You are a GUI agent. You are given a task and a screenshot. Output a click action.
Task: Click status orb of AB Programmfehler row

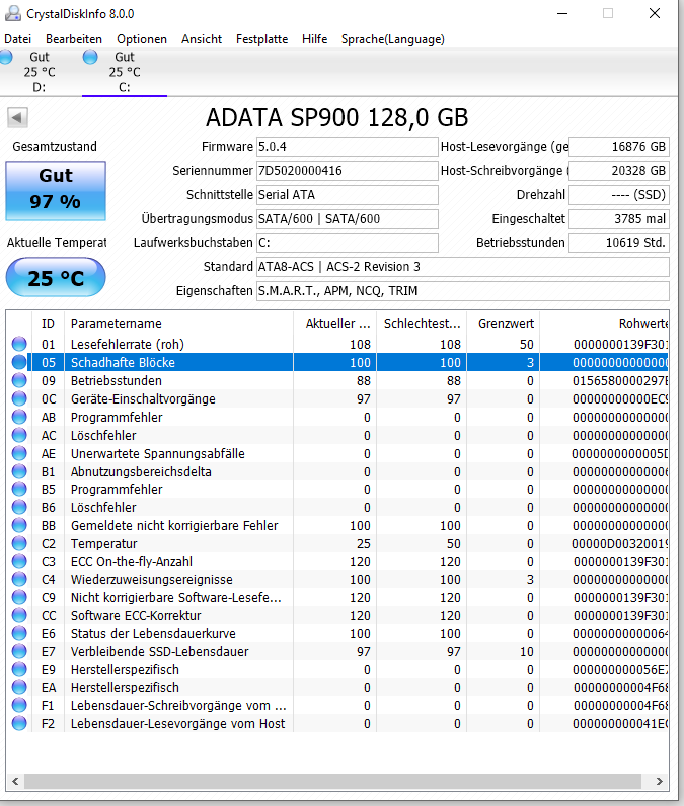[x=19, y=417]
